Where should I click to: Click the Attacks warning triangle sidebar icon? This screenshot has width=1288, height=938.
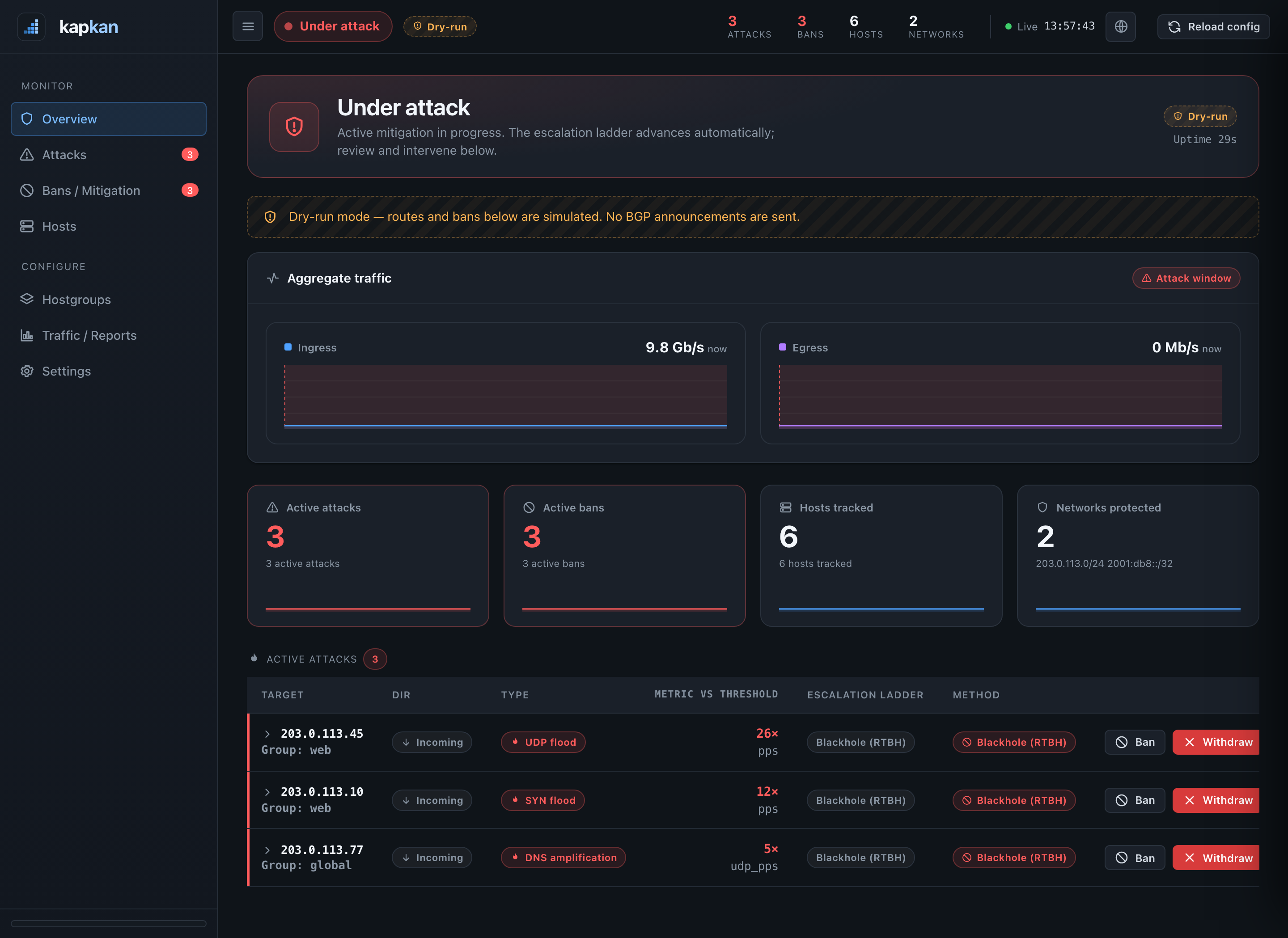point(27,154)
